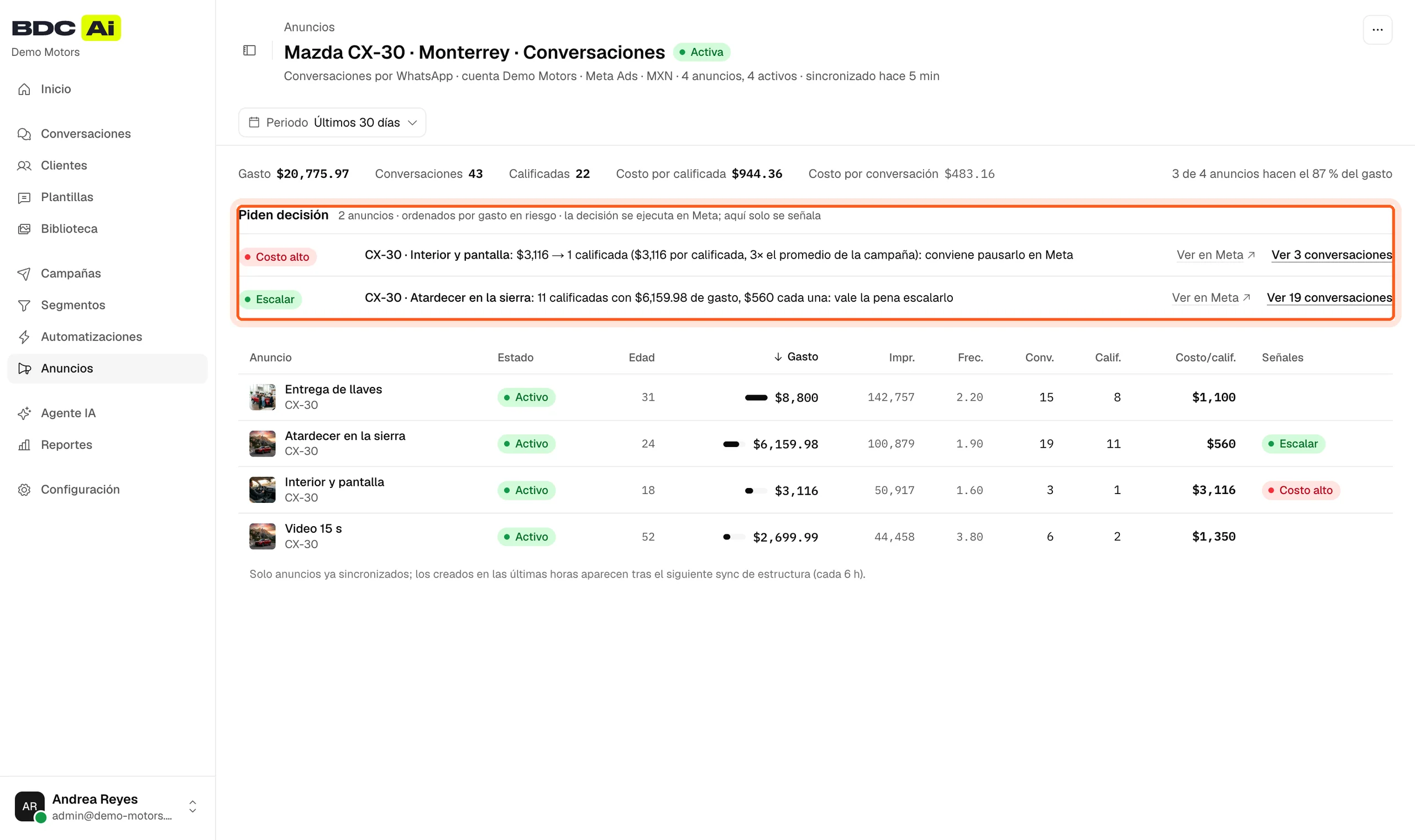Screen dimensions: 1415x840
Task: Click Ver 19 conversaciones link
Action: point(1329,298)
